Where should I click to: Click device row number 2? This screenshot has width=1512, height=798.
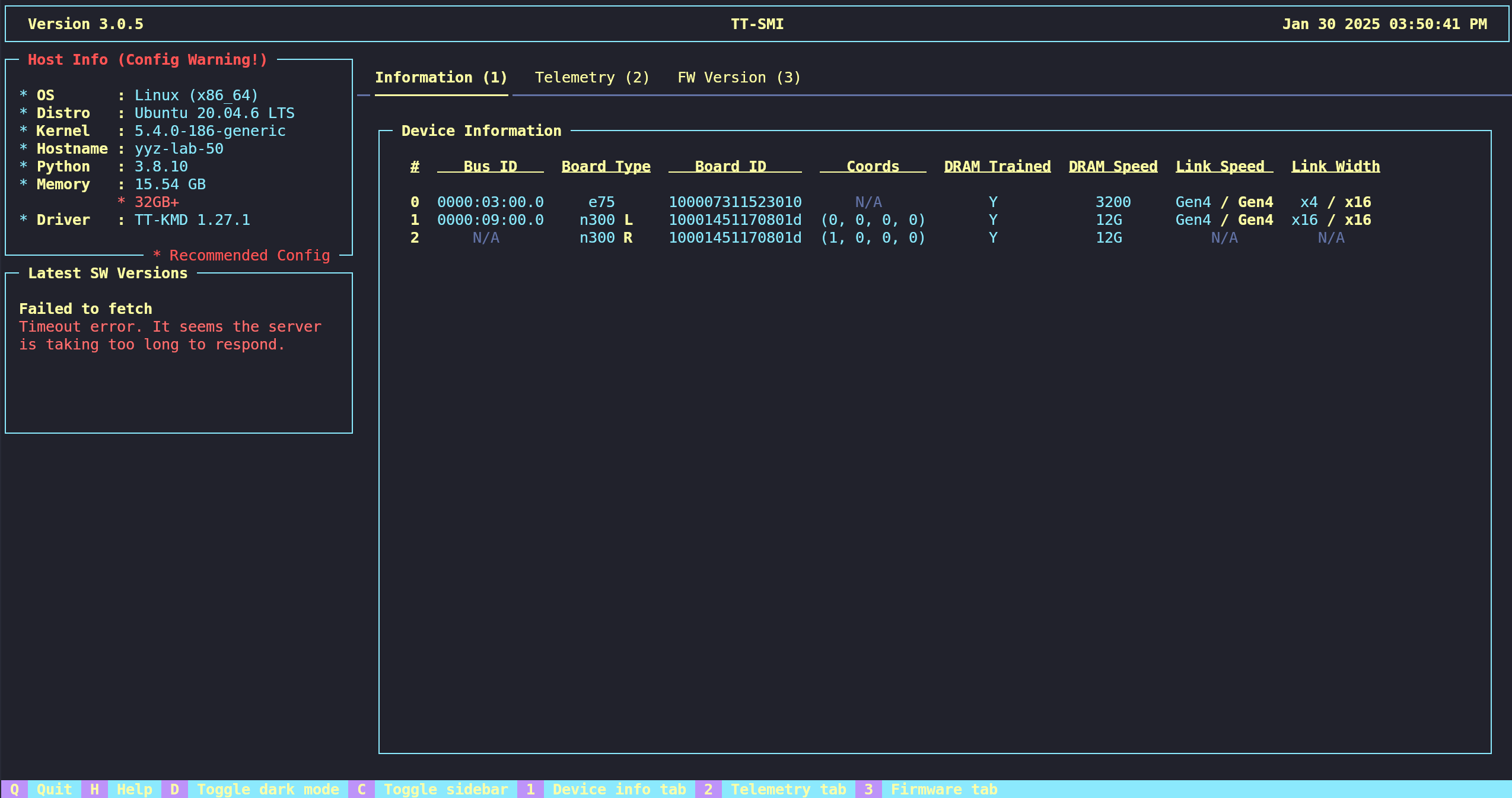pos(415,238)
